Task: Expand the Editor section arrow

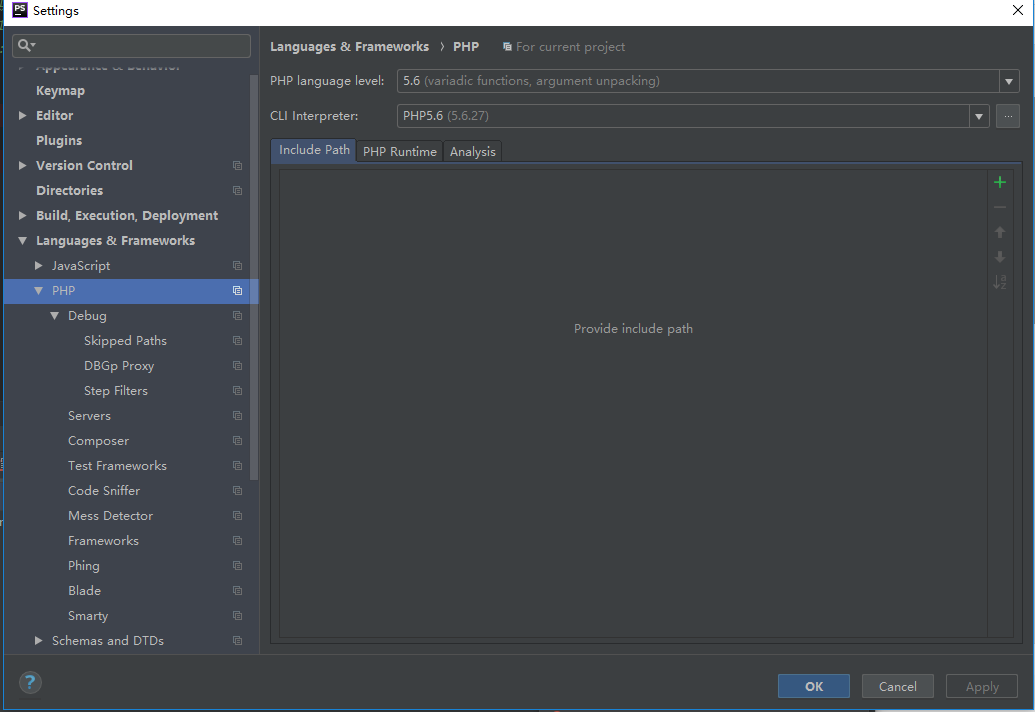Action: click(x=22, y=115)
